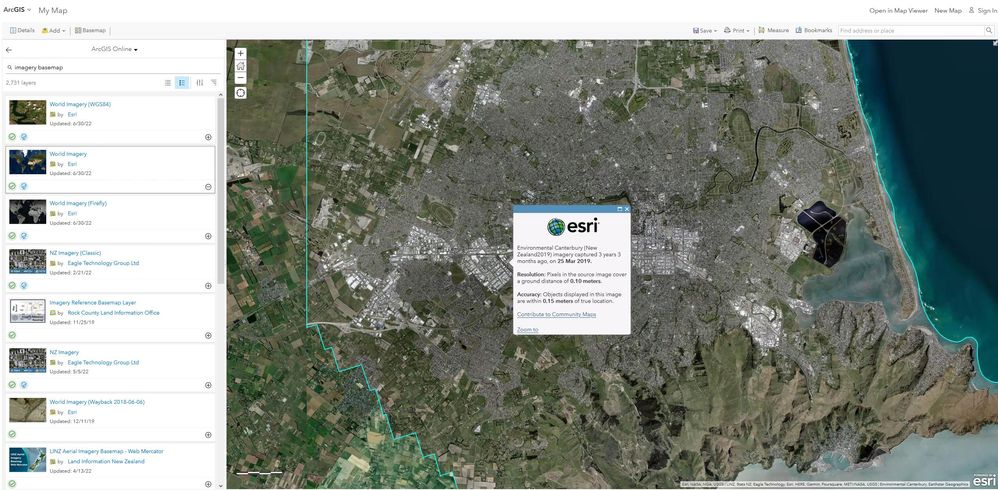Add World Imagery (WGS84) layer with plus icon
The image size is (998, 490).
tap(208, 137)
